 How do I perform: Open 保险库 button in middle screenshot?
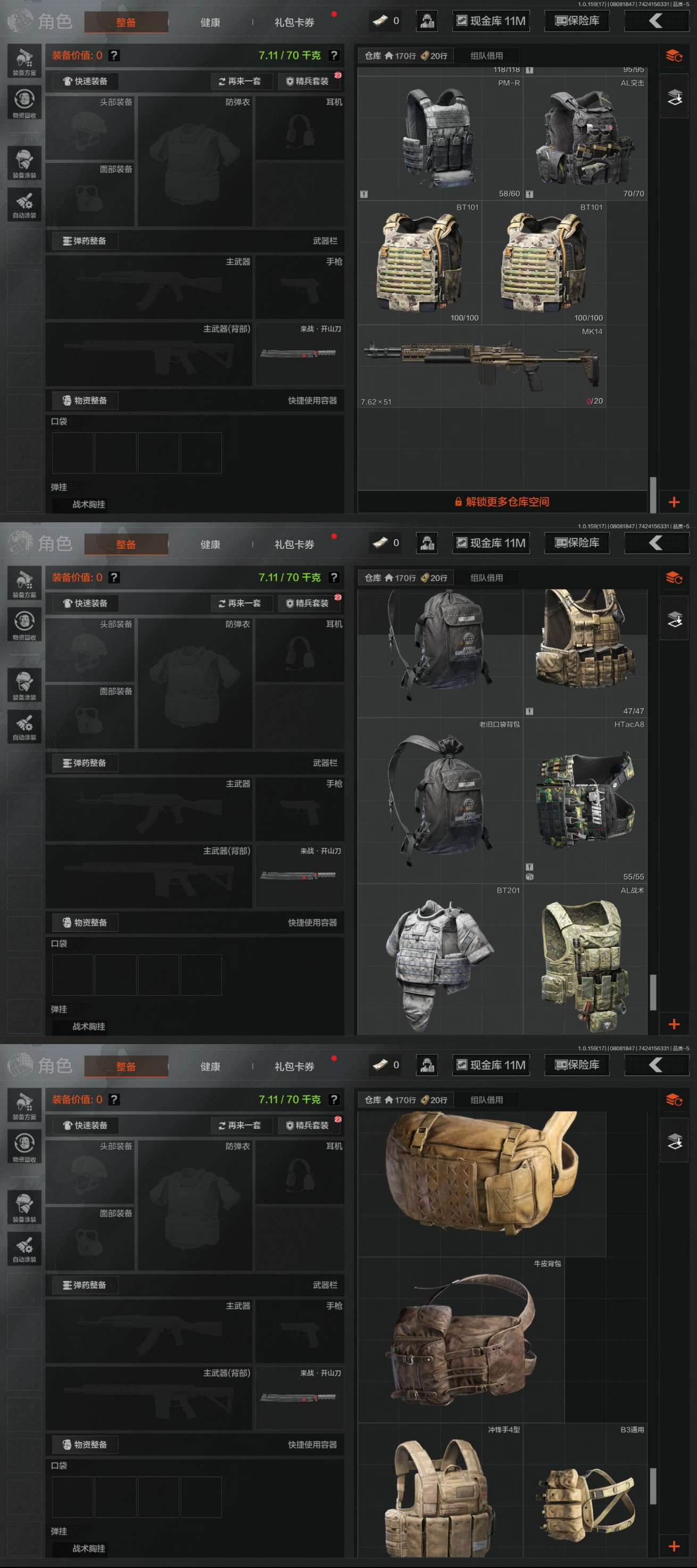[577, 544]
